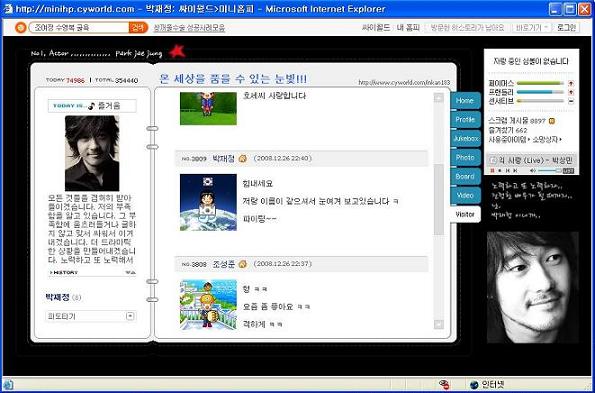The image size is (595, 393).
Task: Adjust the music player volume slider
Action: pos(549,171)
